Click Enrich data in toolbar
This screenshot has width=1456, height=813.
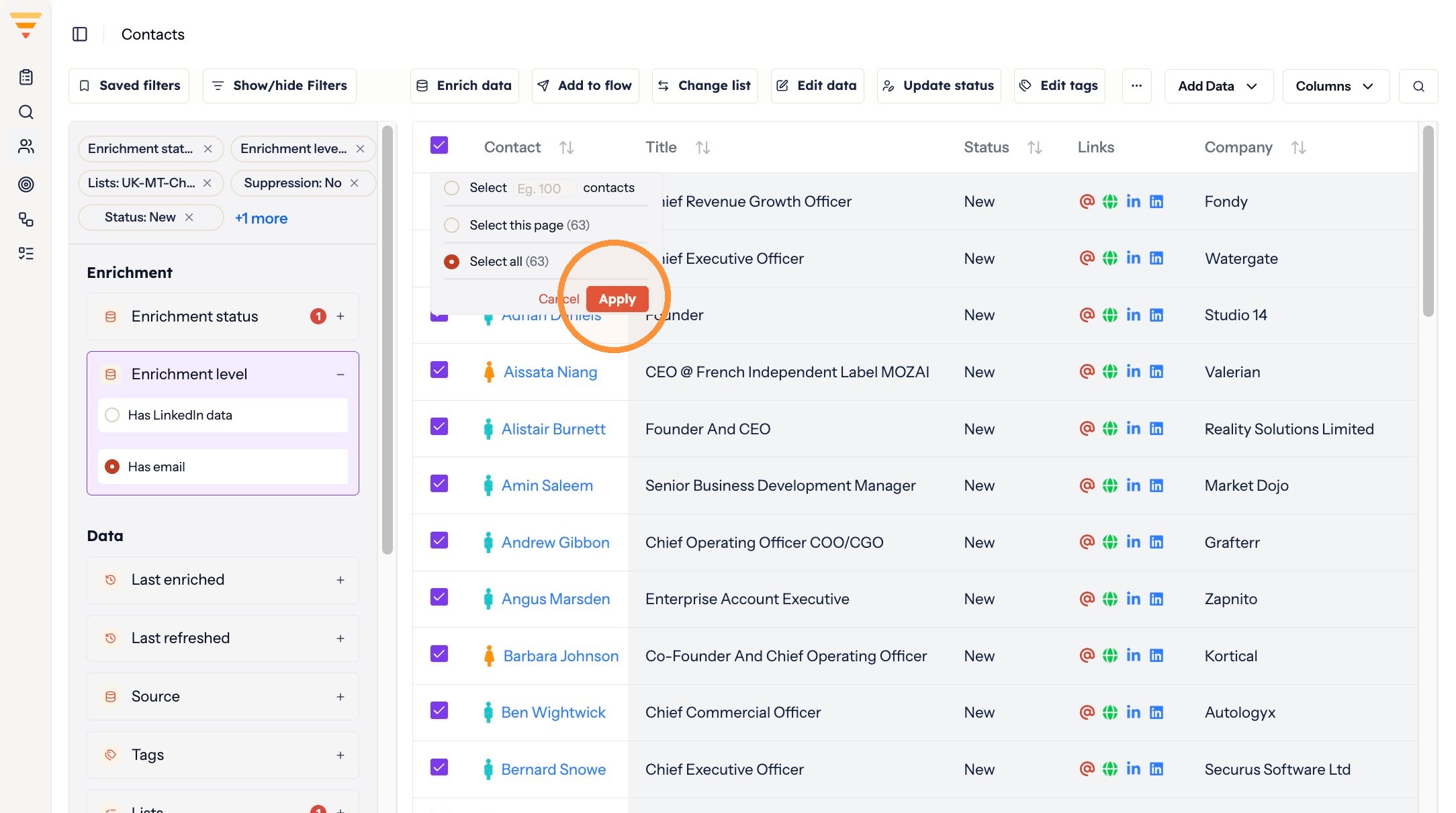click(x=465, y=86)
